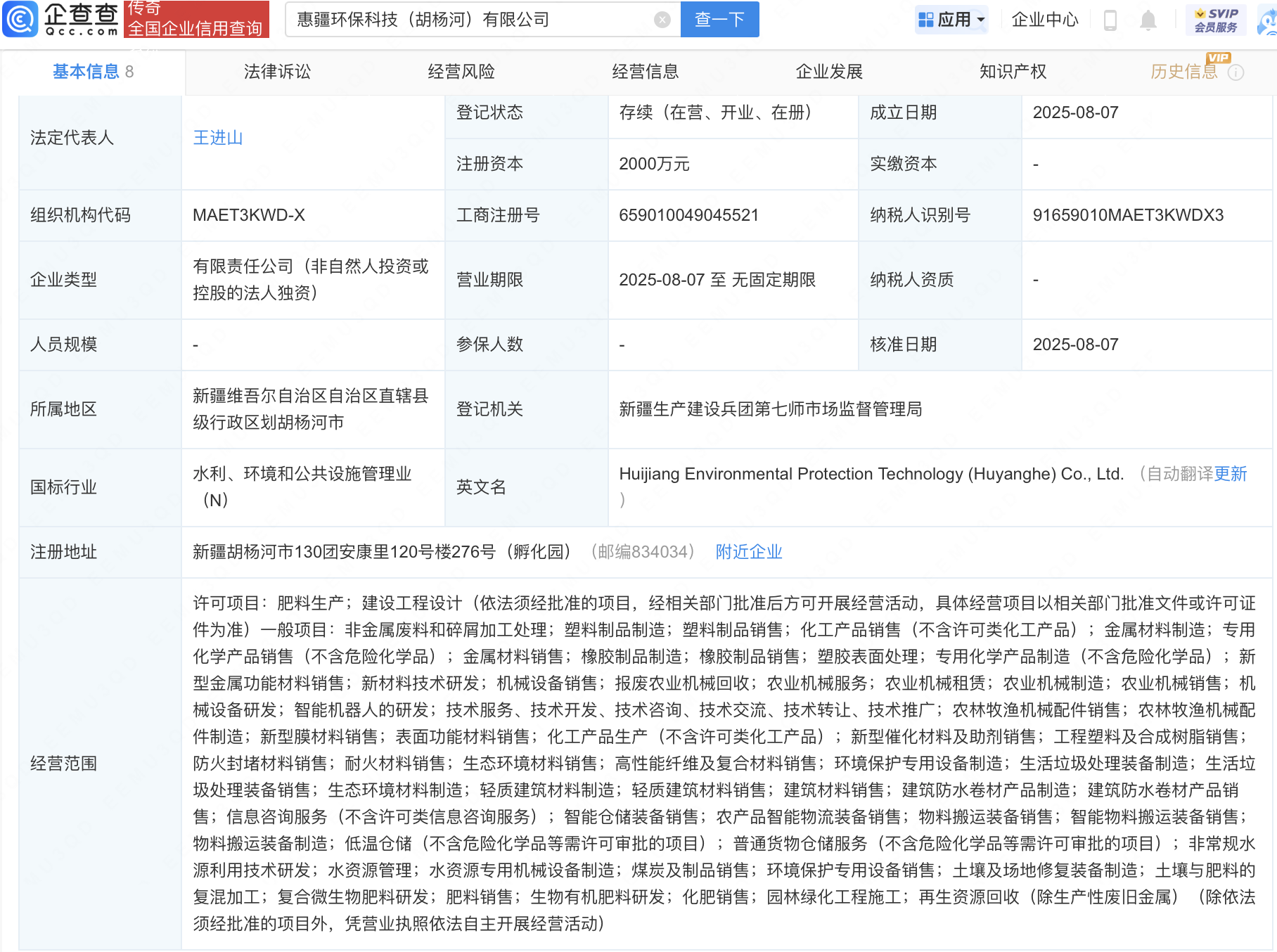Click the Qcc.com logo icon
The width and height of the screenshot is (1277, 952).
tap(20, 19)
